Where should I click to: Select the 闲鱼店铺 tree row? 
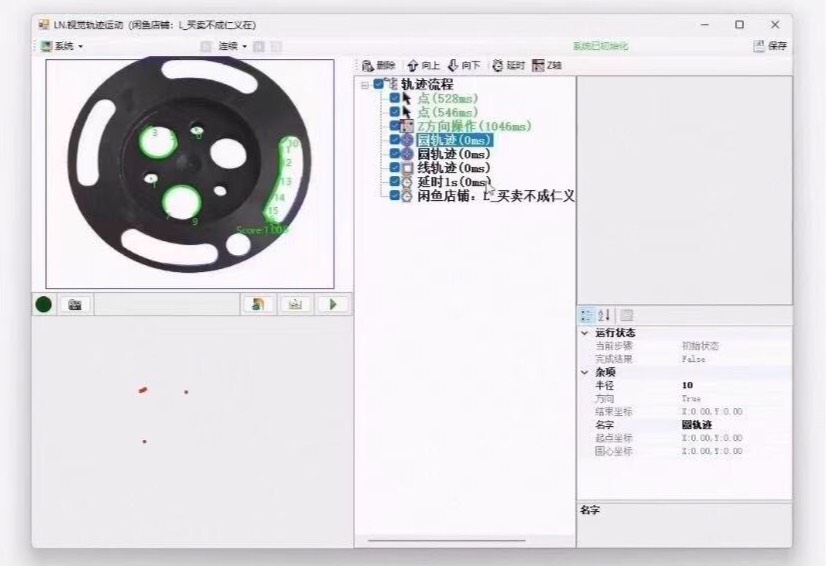click(496, 196)
